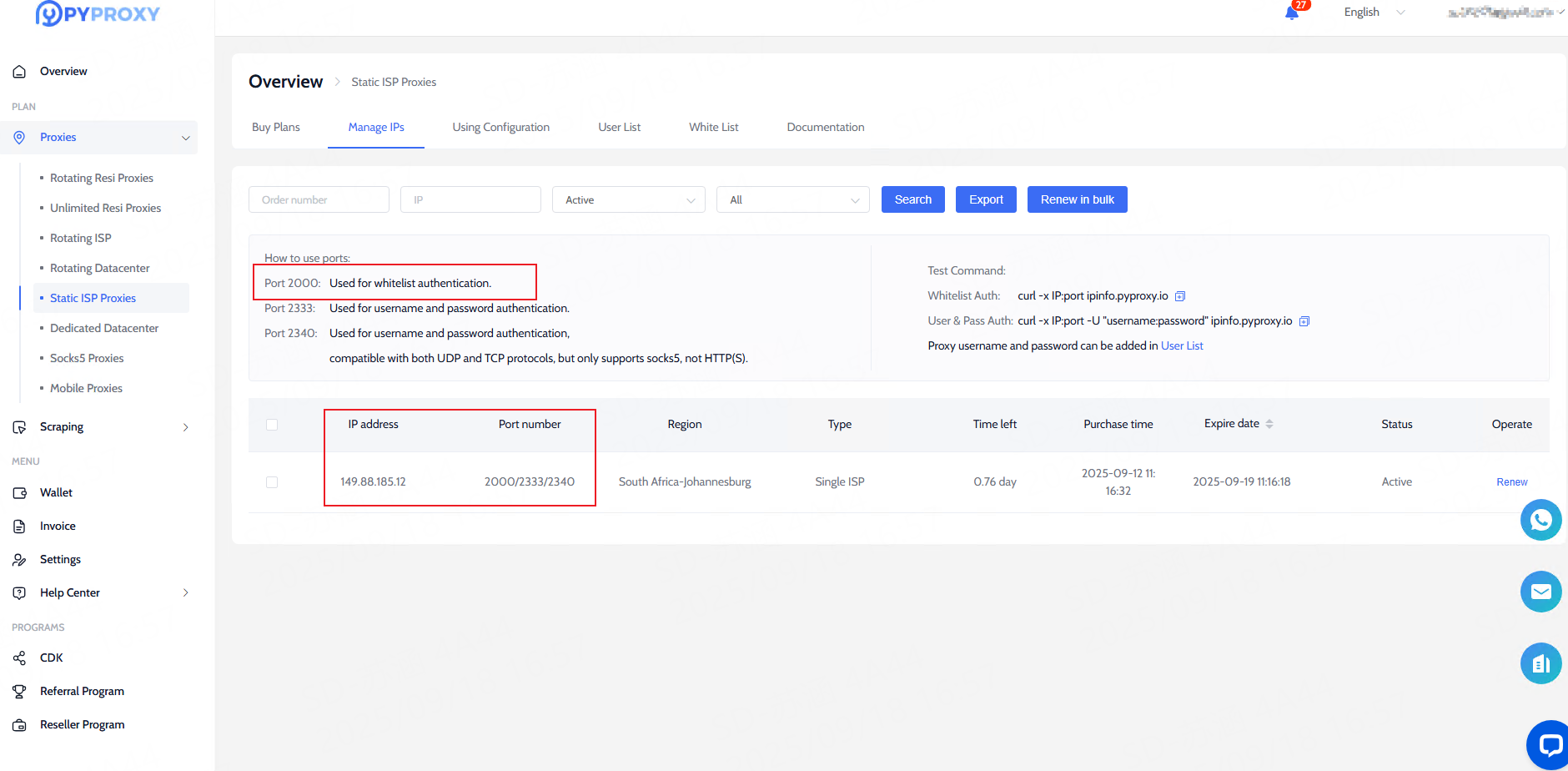
Task: Sort the table by Expire date
Action: pyautogui.click(x=1269, y=424)
